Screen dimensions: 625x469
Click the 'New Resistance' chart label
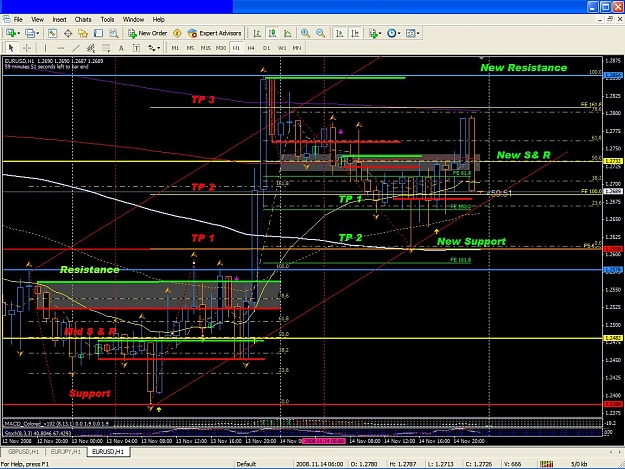point(523,68)
